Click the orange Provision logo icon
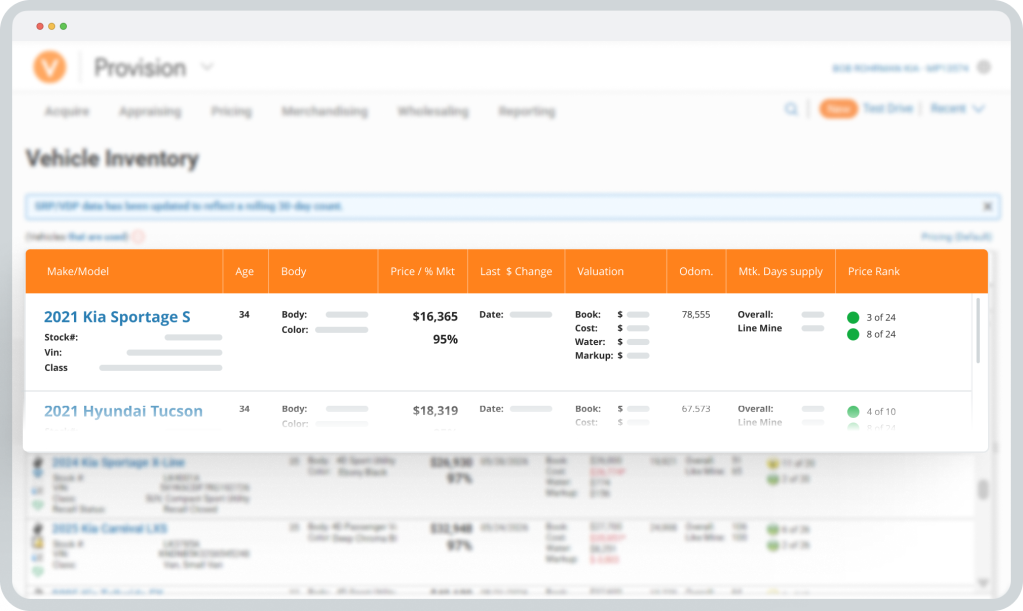Screen dimensions: 1023x611 coord(50,67)
